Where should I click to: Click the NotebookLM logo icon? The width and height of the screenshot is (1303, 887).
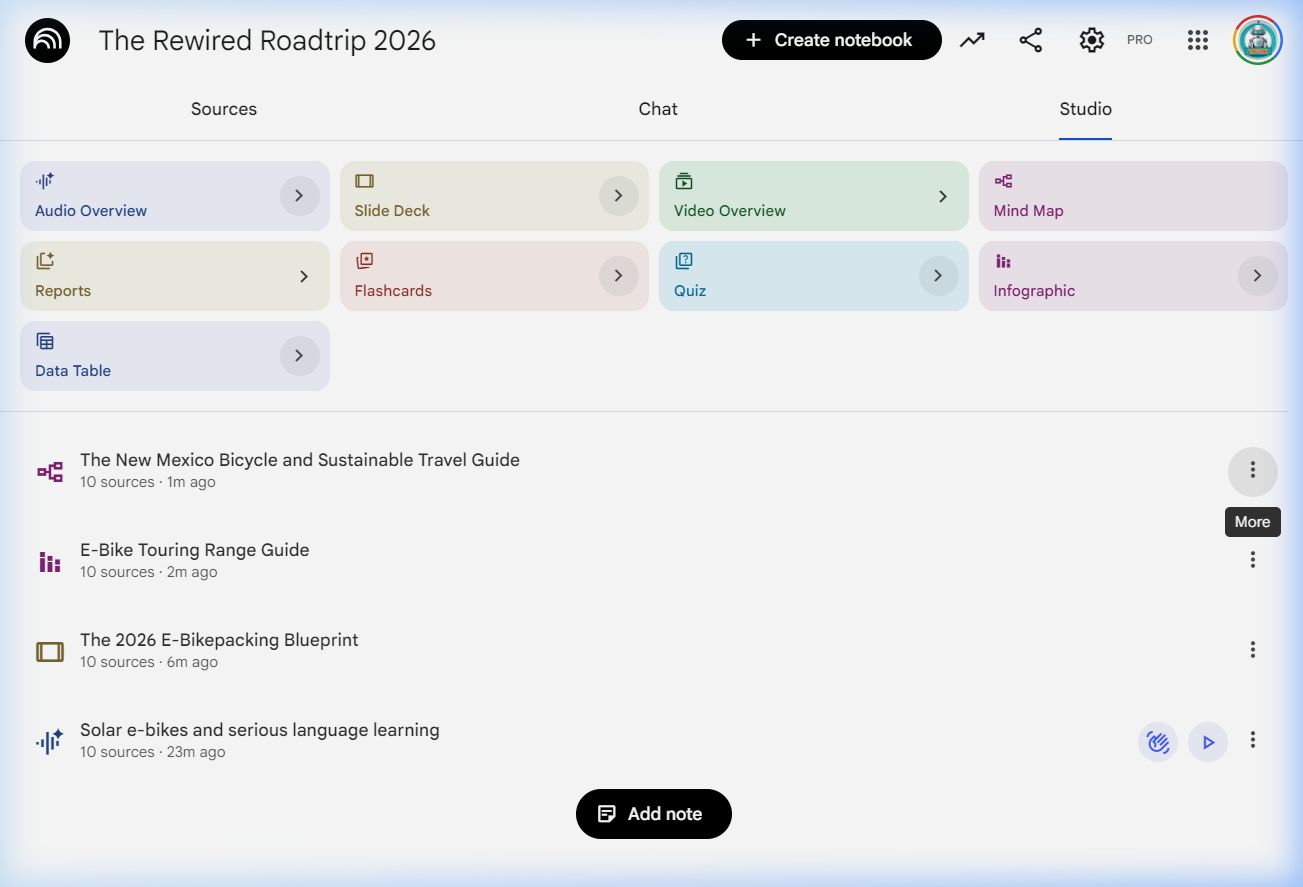(47, 41)
